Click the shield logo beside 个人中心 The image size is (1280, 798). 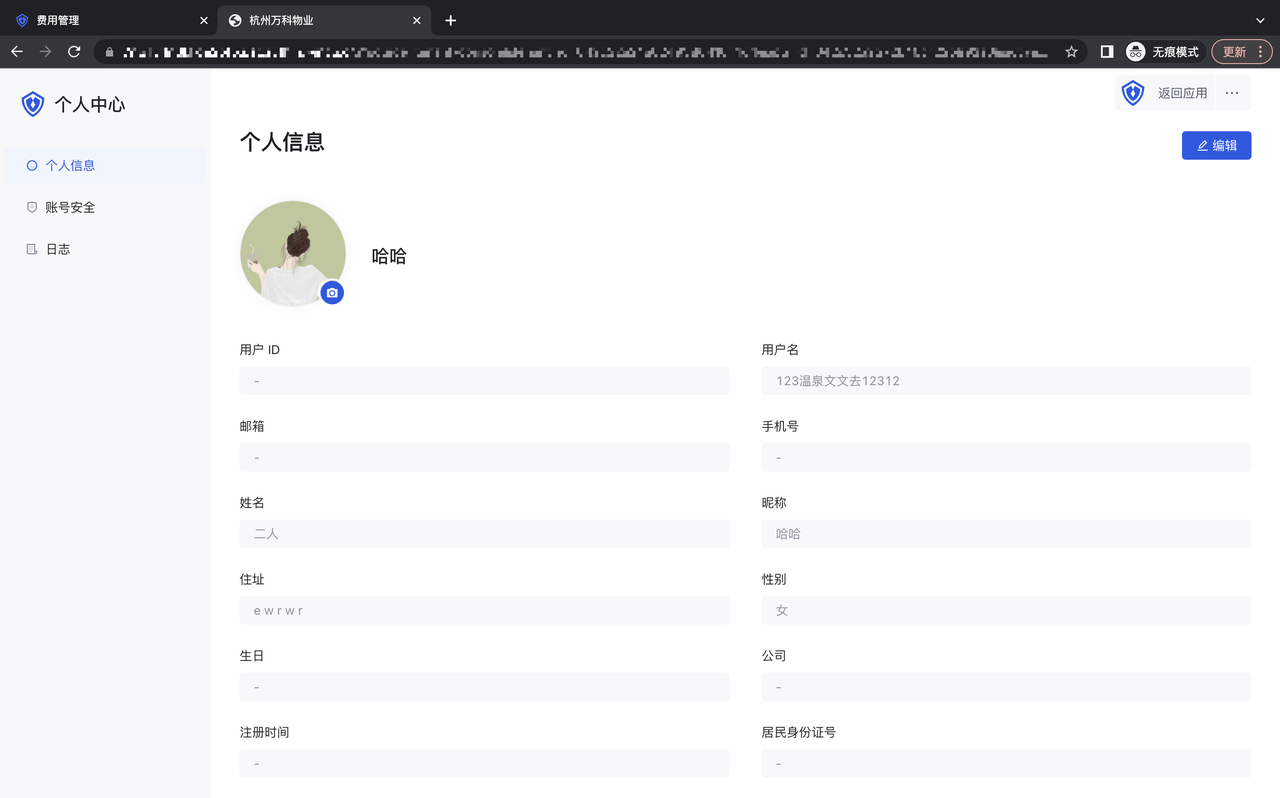point(33,104)
